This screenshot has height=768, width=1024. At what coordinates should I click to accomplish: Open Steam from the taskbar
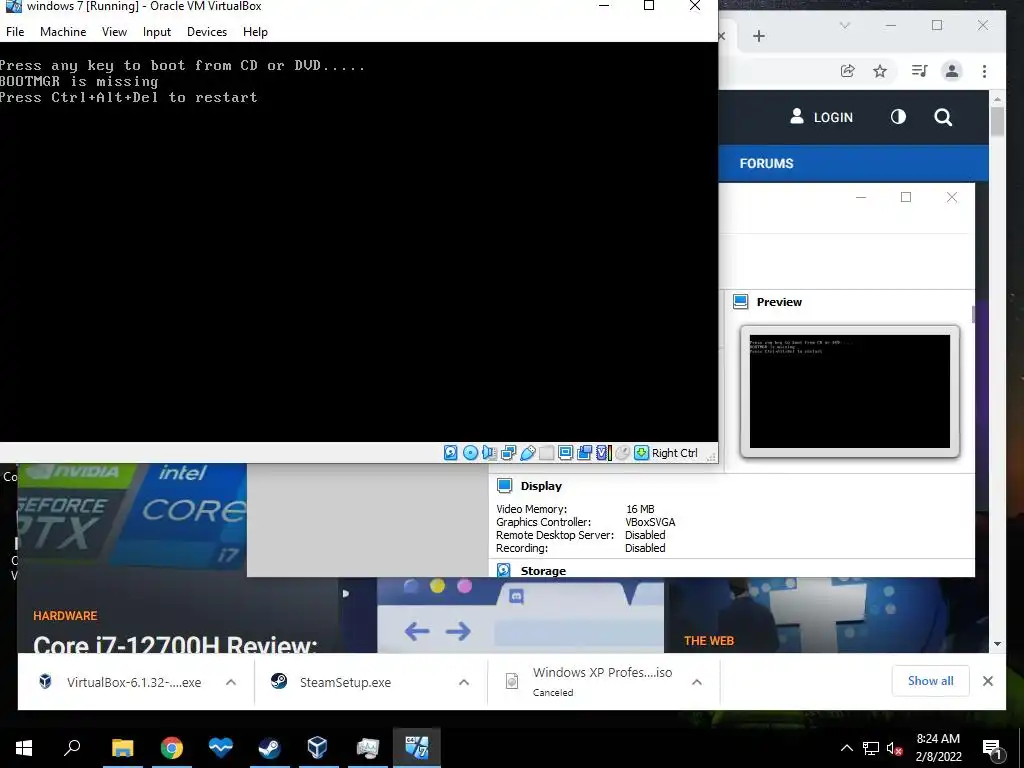[269, 747]
